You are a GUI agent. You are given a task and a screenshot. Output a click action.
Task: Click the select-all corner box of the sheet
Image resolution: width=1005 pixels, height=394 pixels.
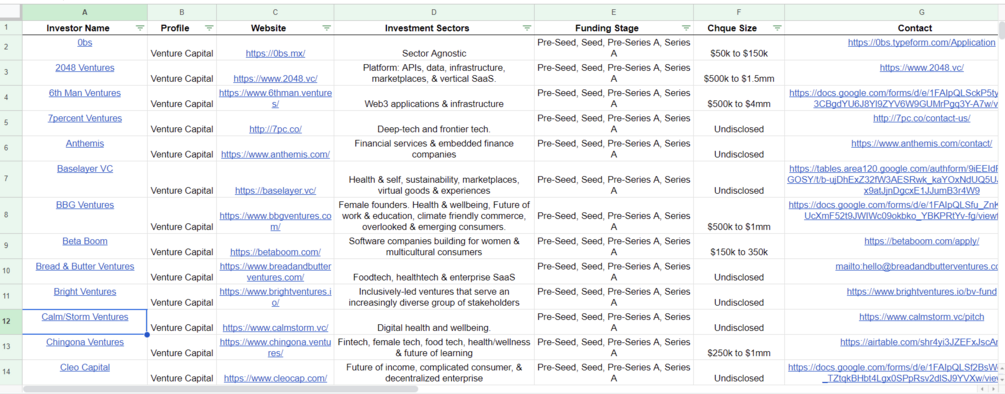11,12
